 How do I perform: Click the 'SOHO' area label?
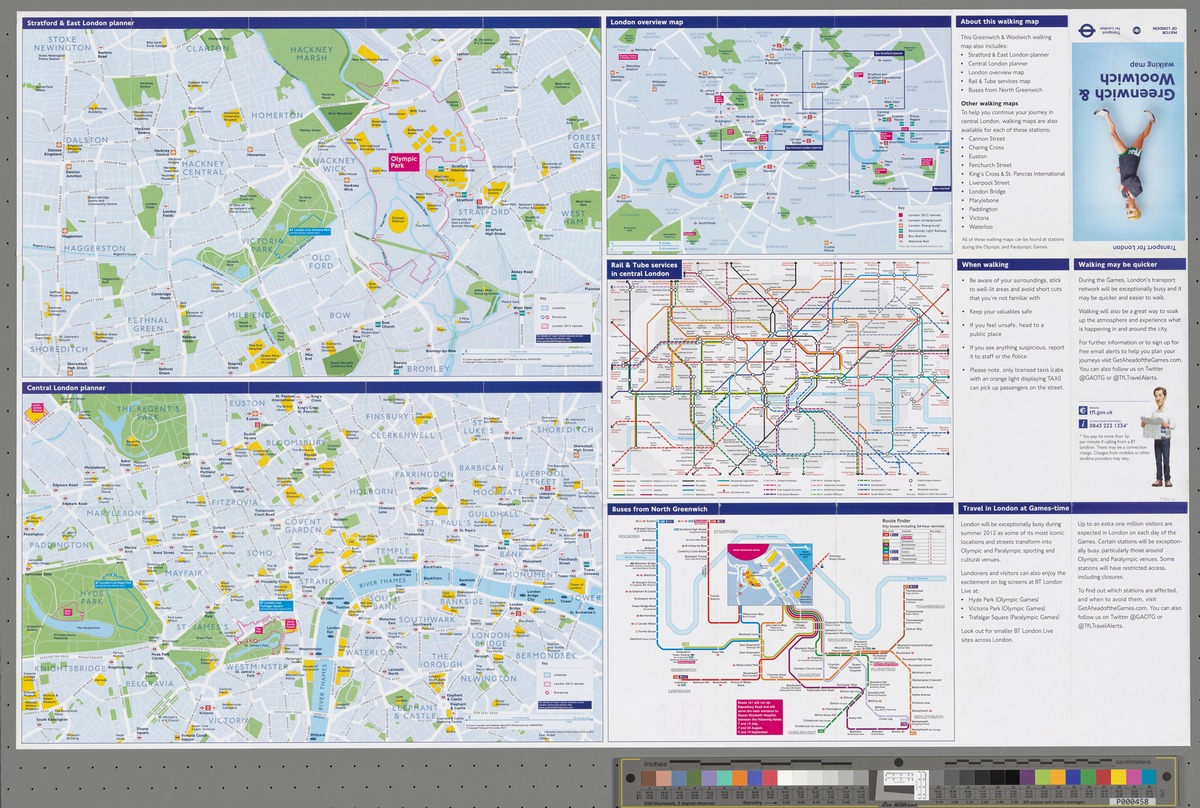259,552
